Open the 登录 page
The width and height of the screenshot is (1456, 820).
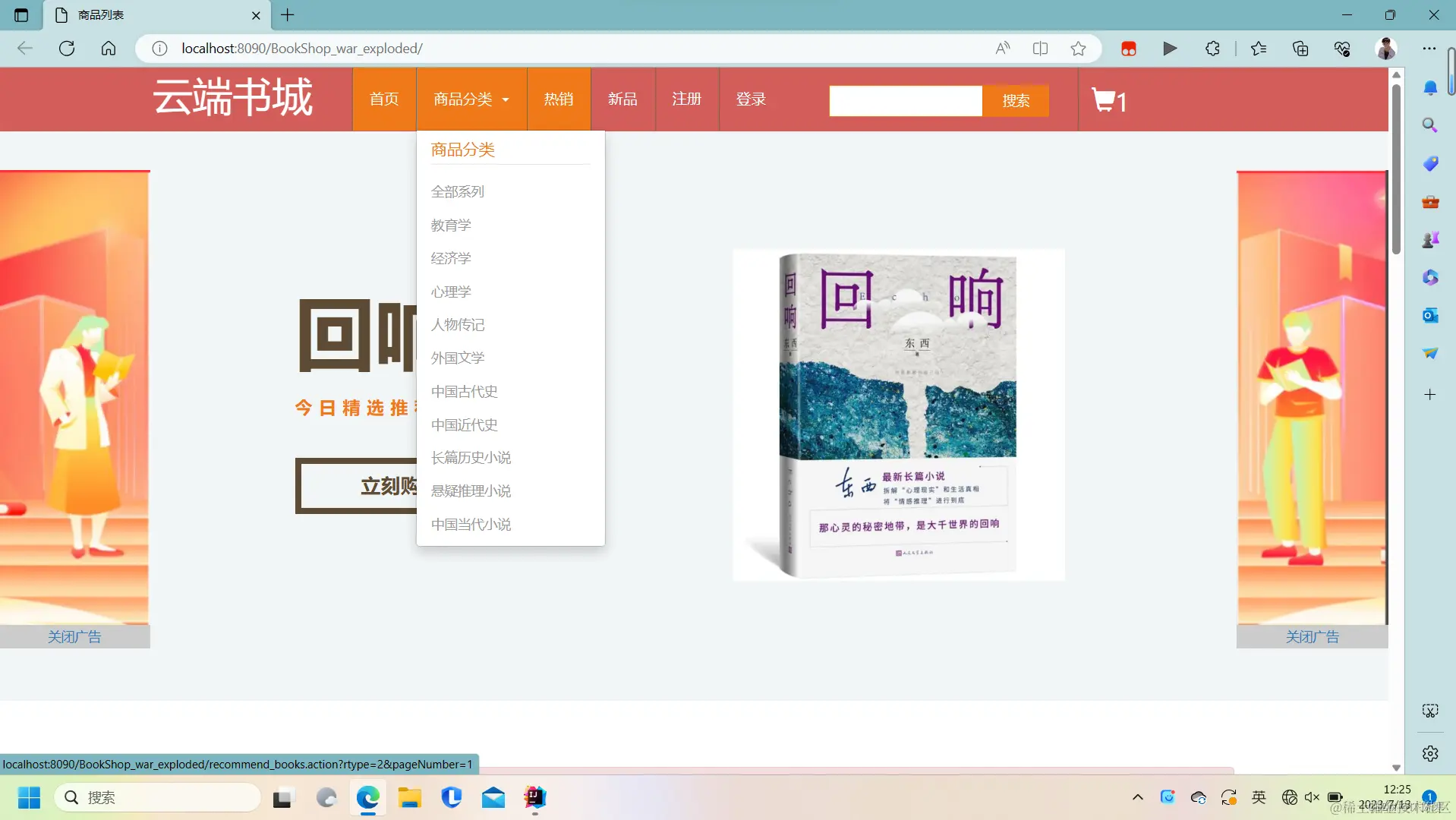pos(751,99)
